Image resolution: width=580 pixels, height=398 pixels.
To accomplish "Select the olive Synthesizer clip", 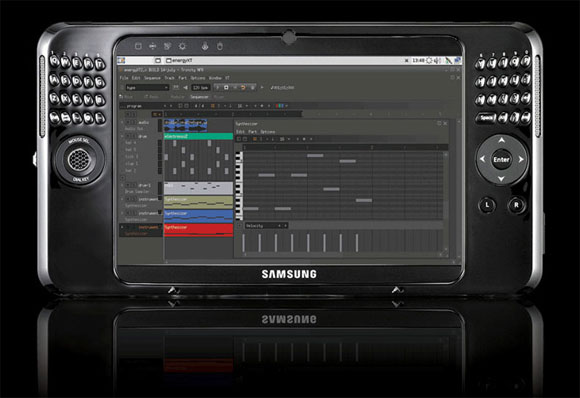I will pyautogui.click(x=198, y=202).
